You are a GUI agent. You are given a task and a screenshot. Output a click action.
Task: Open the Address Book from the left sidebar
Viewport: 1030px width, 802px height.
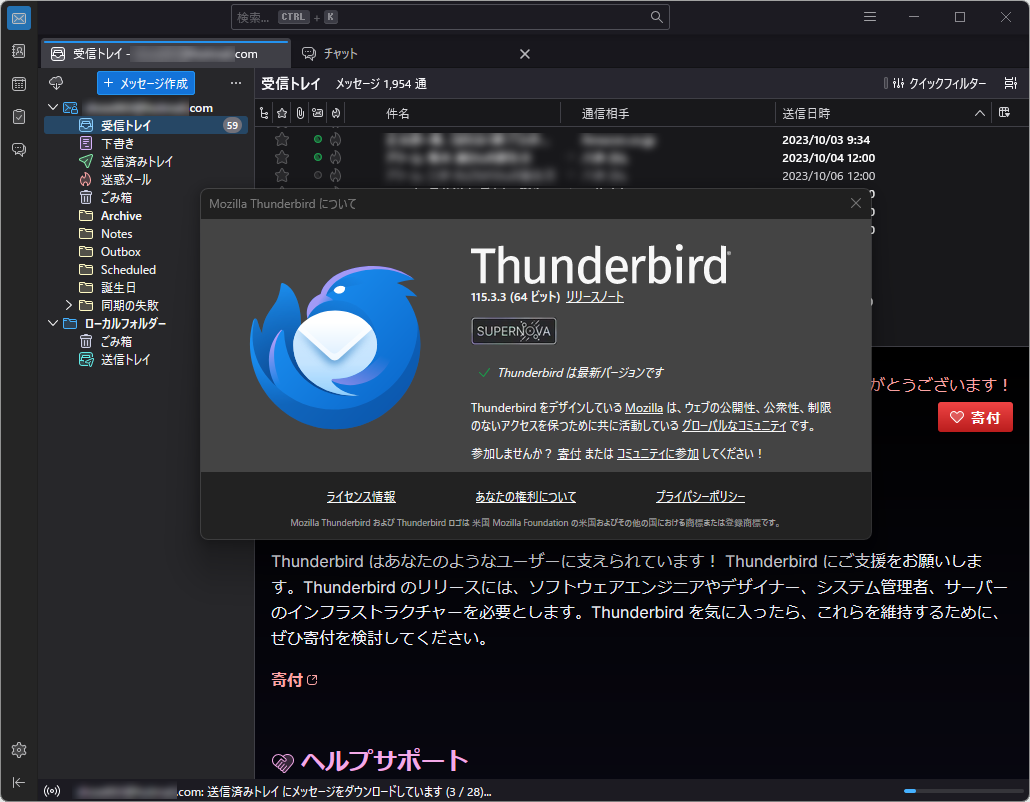click(18, 48)
